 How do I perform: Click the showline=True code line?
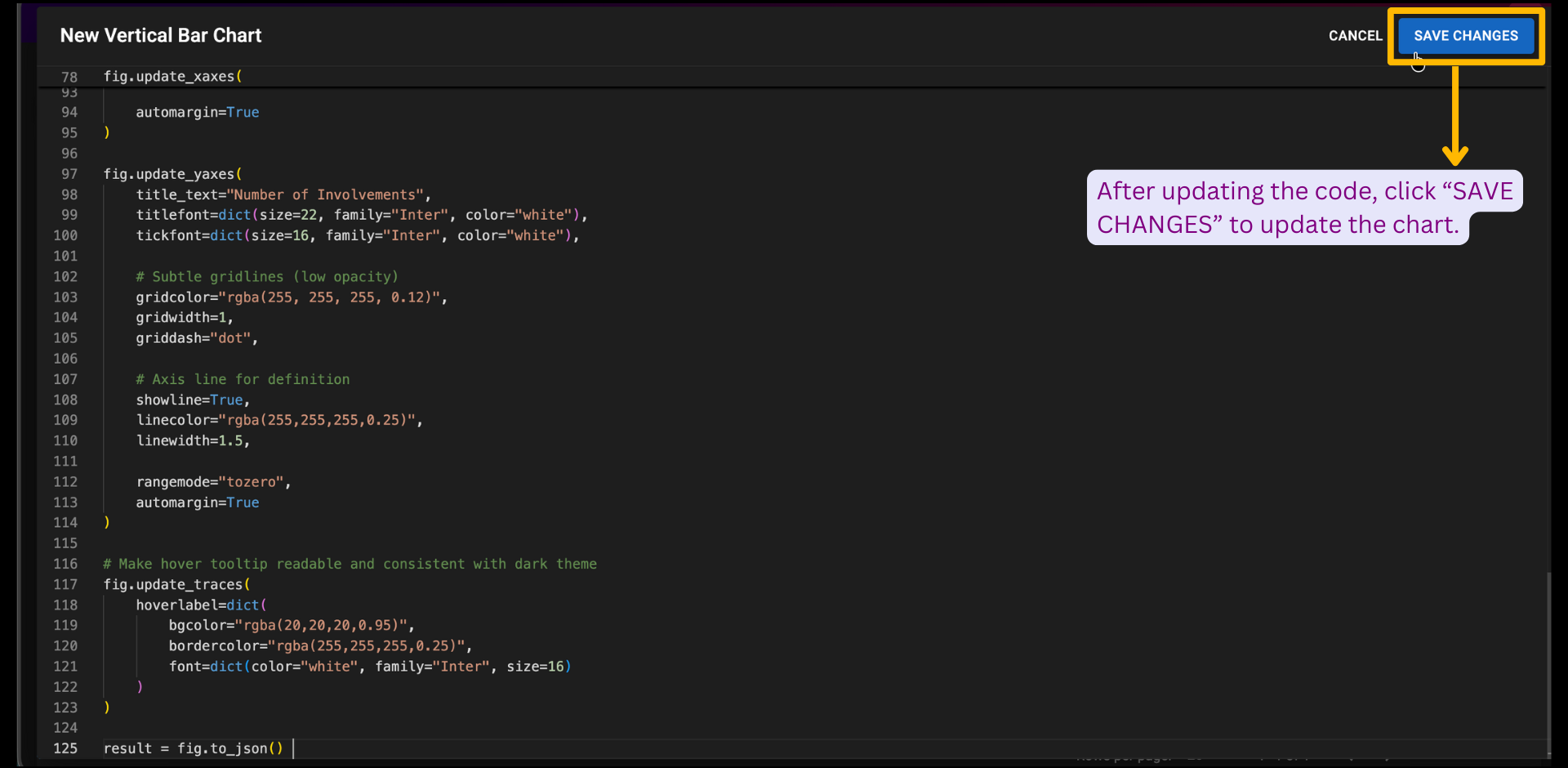click(x=192, y=400)
